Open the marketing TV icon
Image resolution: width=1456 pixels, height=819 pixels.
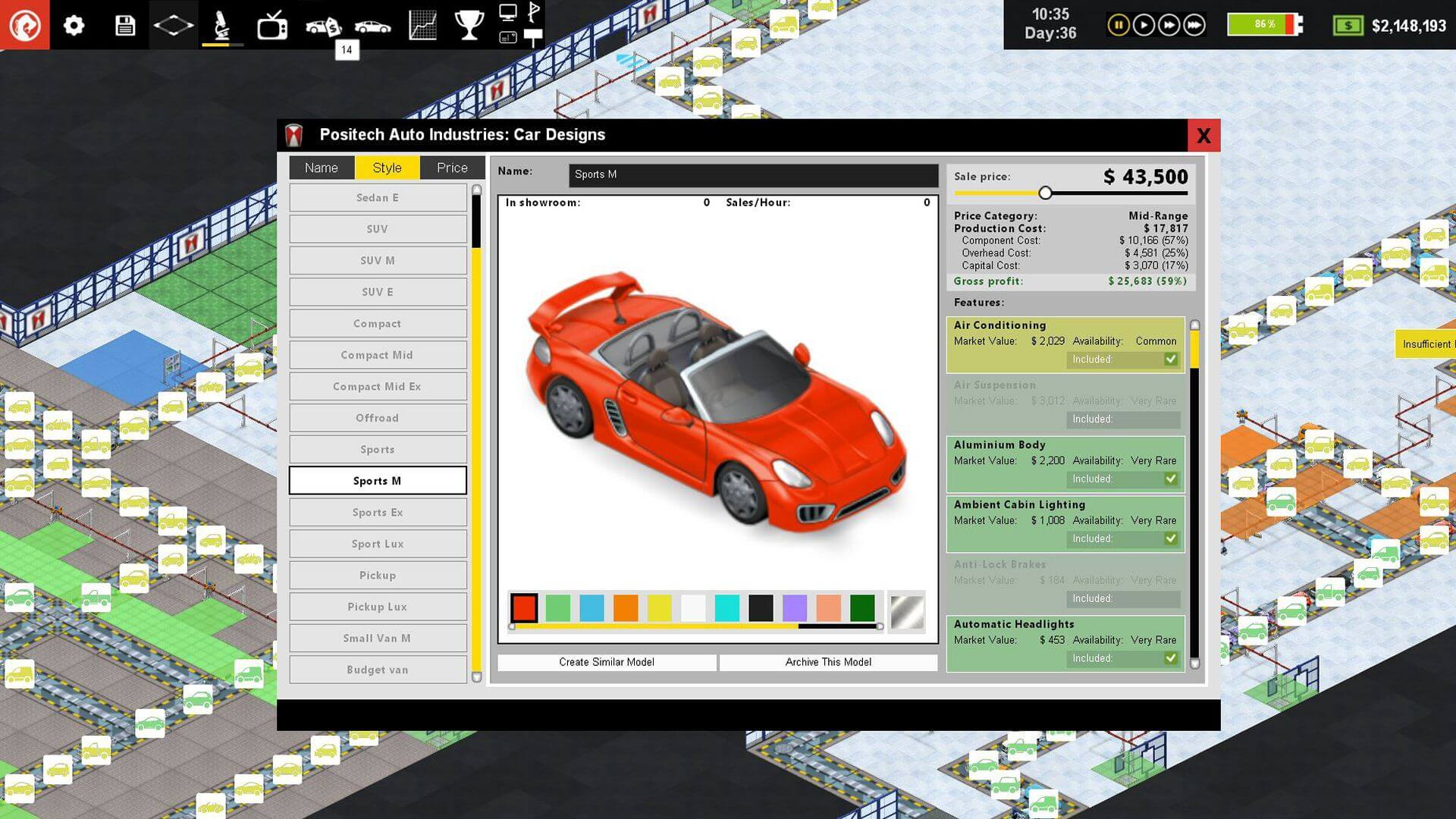(271, 25)
